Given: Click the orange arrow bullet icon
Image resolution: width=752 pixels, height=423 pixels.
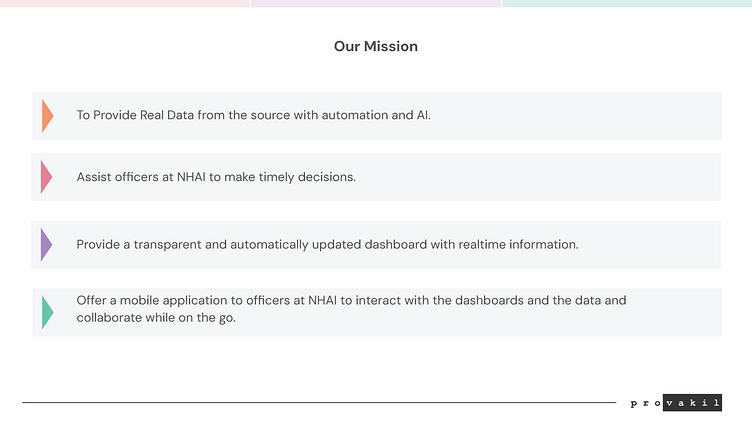Looking at the screenshot, I should [x=47, y=115].
